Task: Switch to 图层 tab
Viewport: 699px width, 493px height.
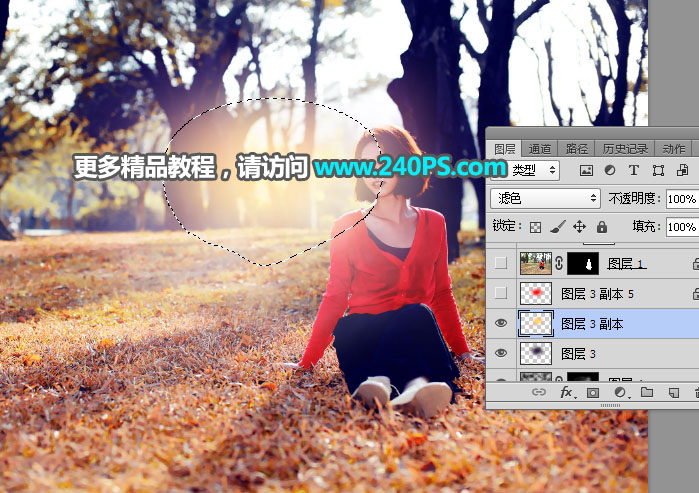Action: click(504, 149)
